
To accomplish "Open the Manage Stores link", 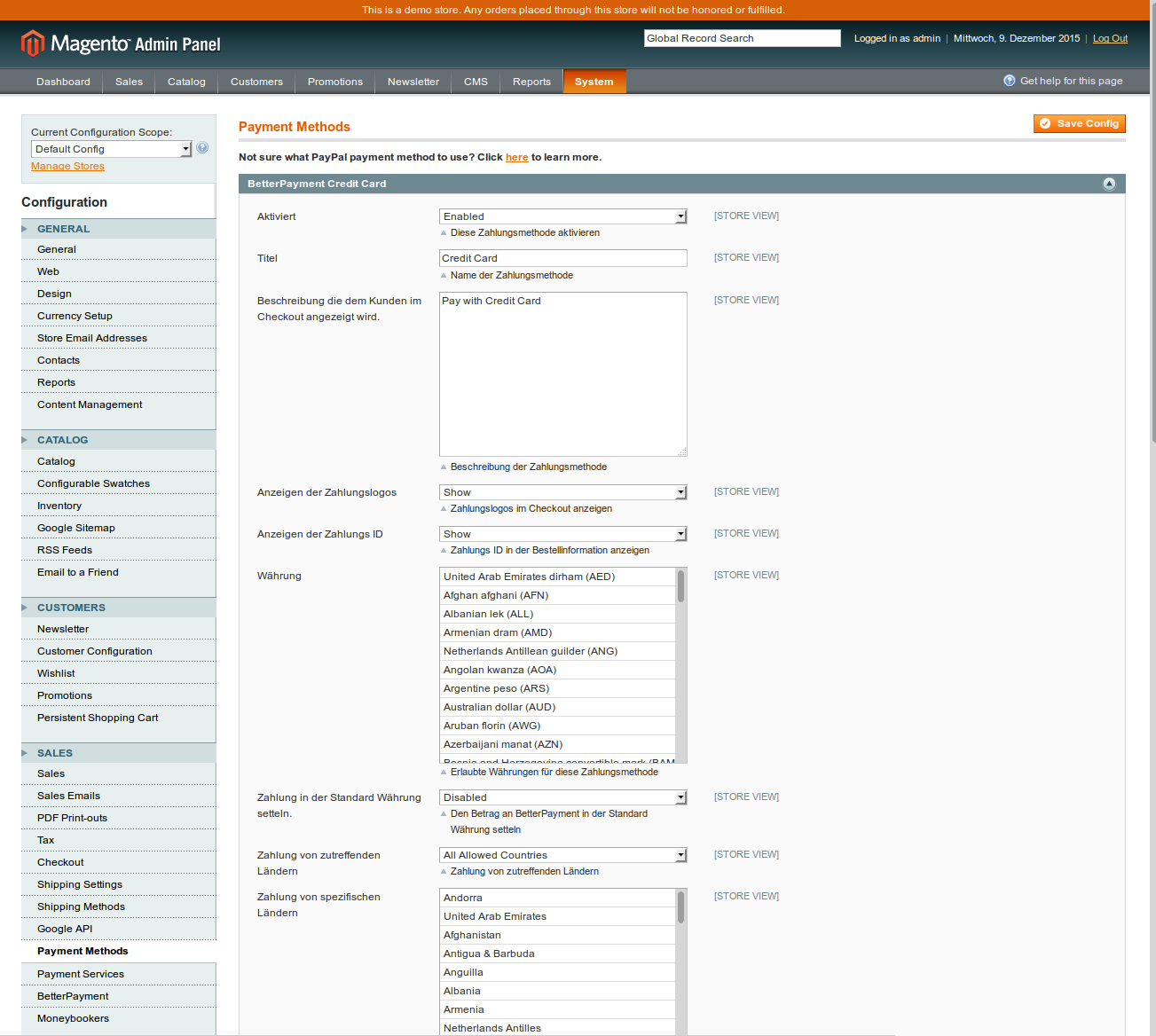I will [x=67, y=166].
